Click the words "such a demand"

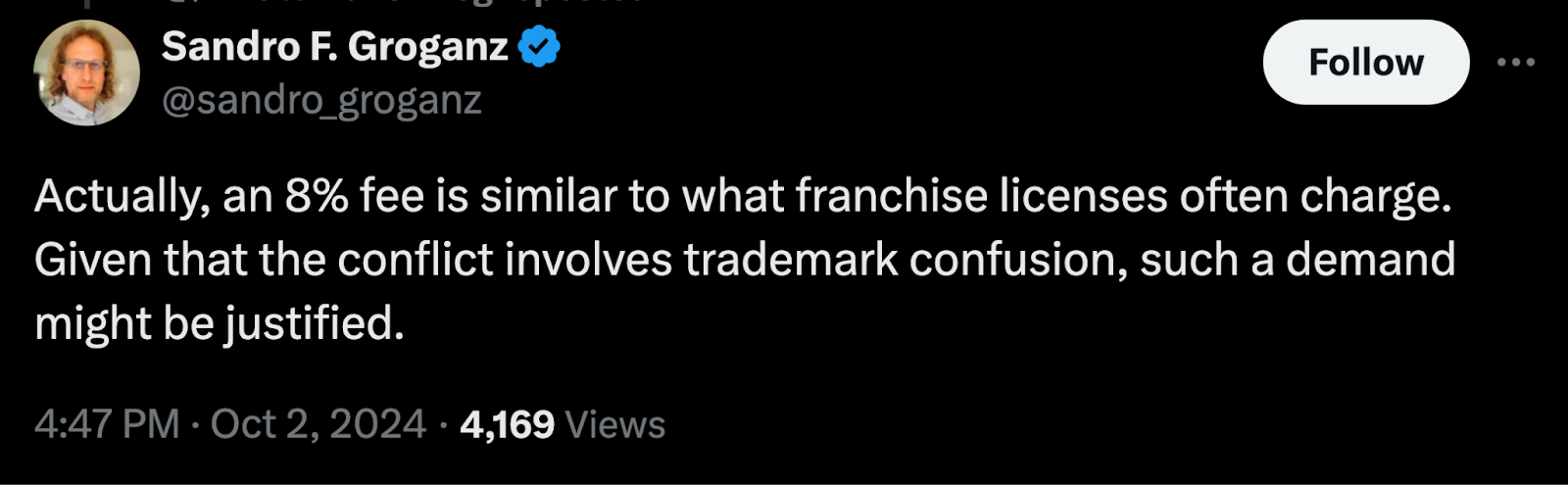[1298, 260]
